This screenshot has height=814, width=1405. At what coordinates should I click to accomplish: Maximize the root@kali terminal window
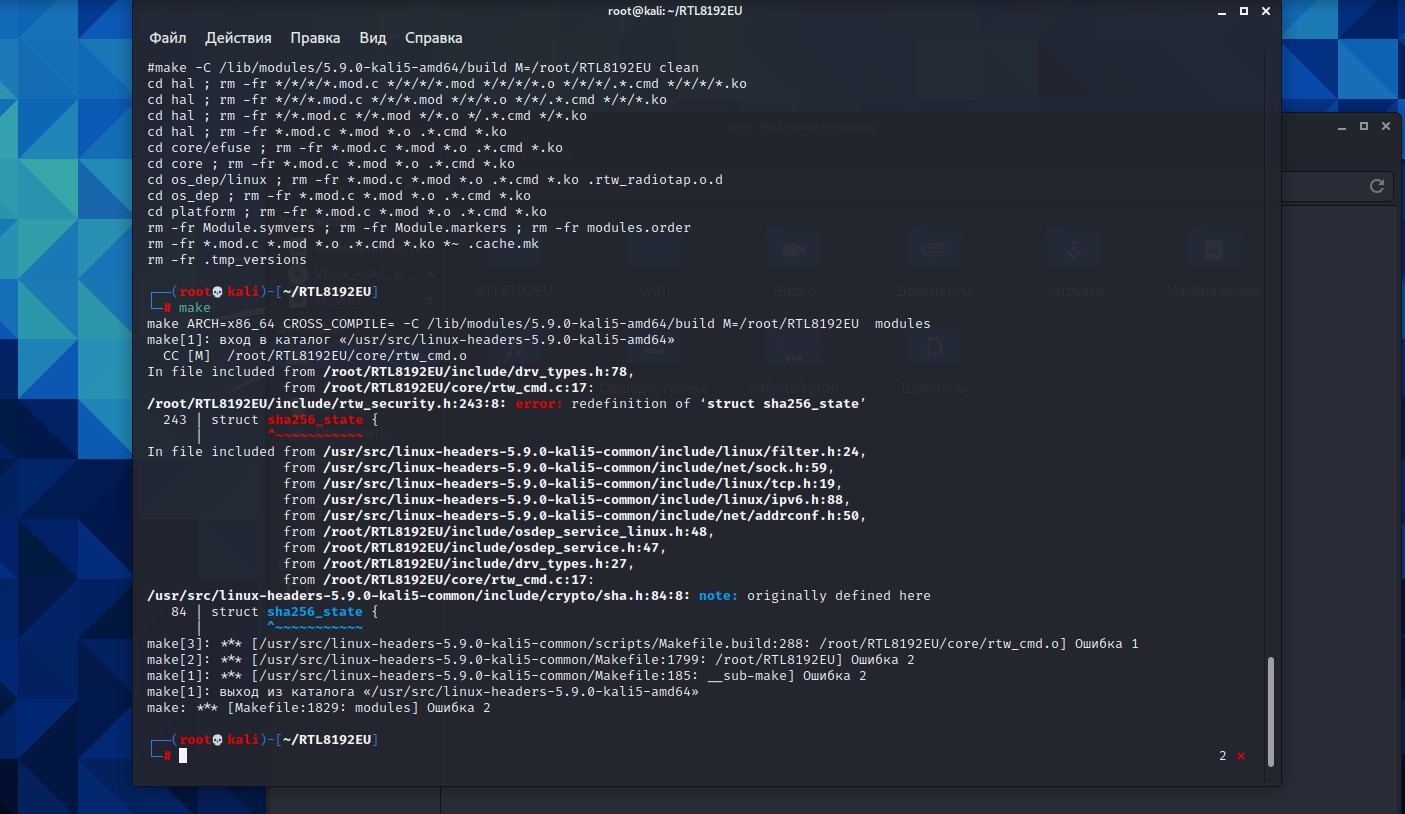[x=1244, y=11]
